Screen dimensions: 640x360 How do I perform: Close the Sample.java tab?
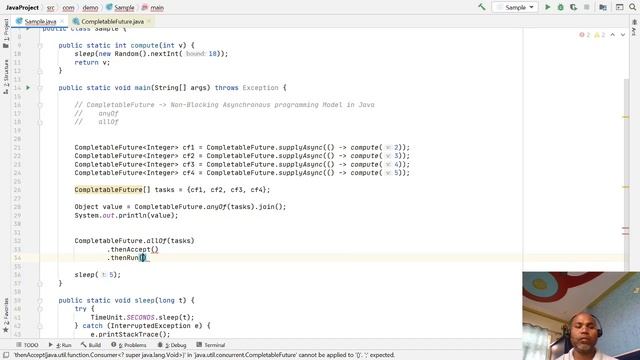coord(62,21)
